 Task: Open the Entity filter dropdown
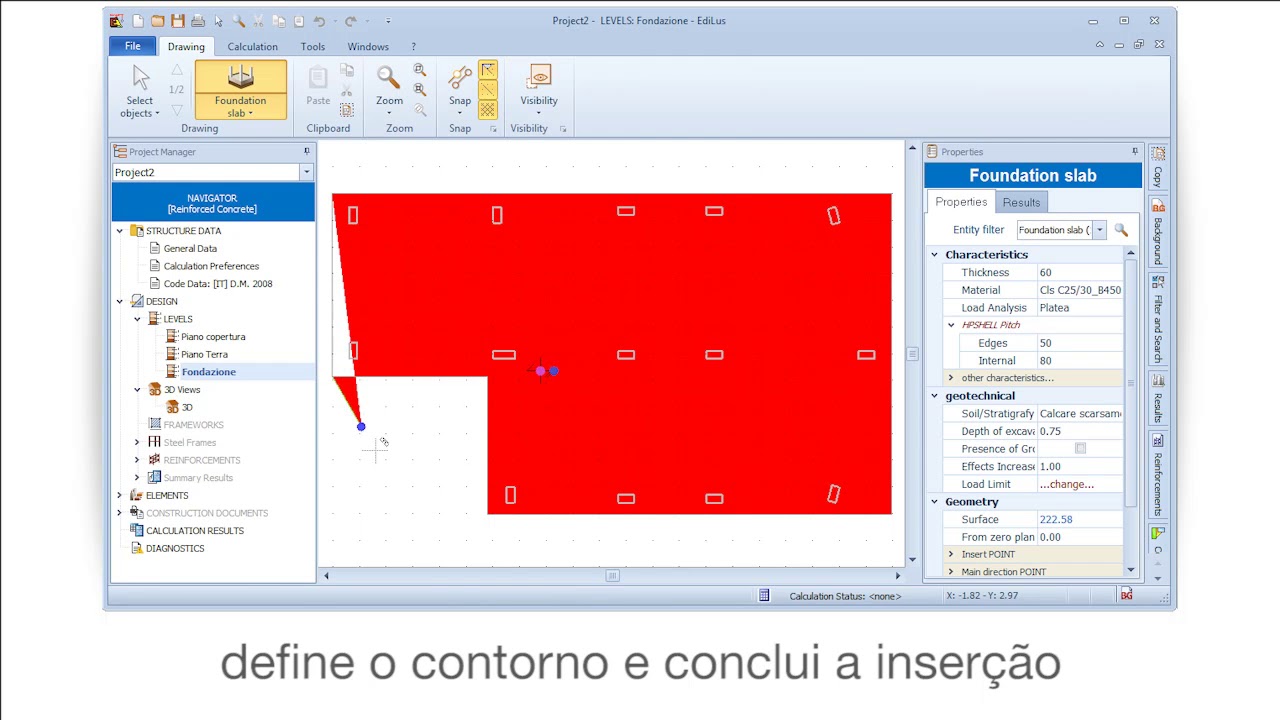pos(1099,230)
